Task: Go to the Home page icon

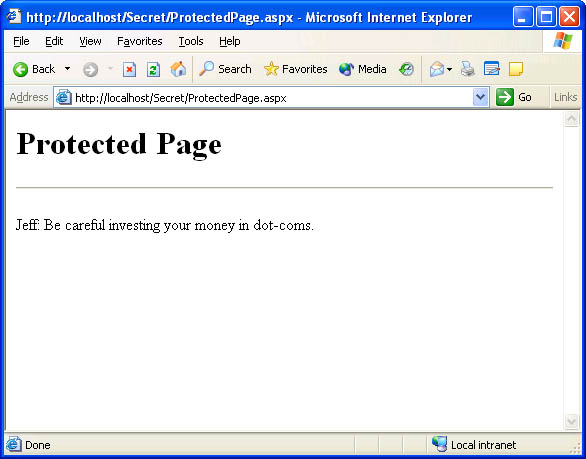Action: coord(178,70)
